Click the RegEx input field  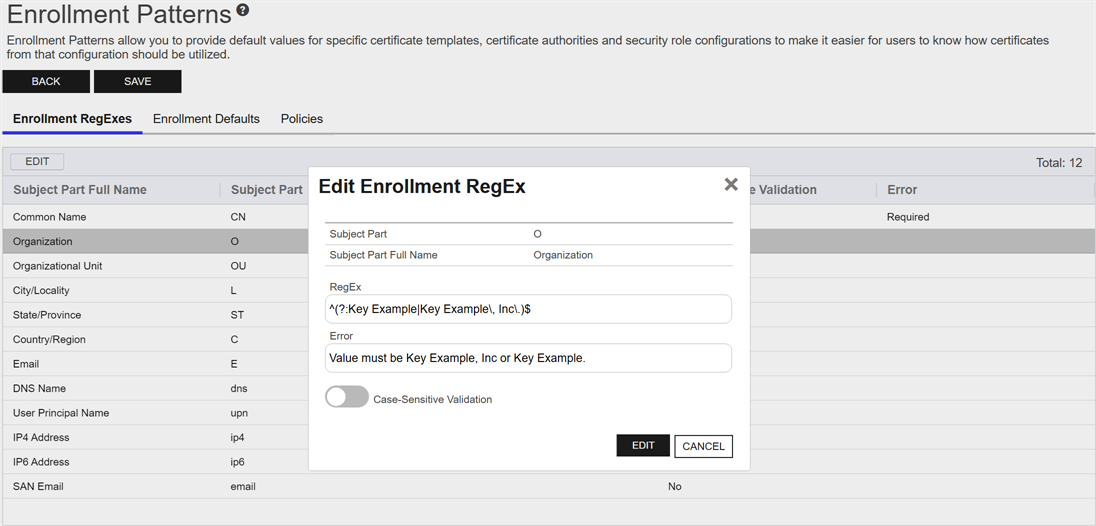pyautogui.click(x=528, y=309)
